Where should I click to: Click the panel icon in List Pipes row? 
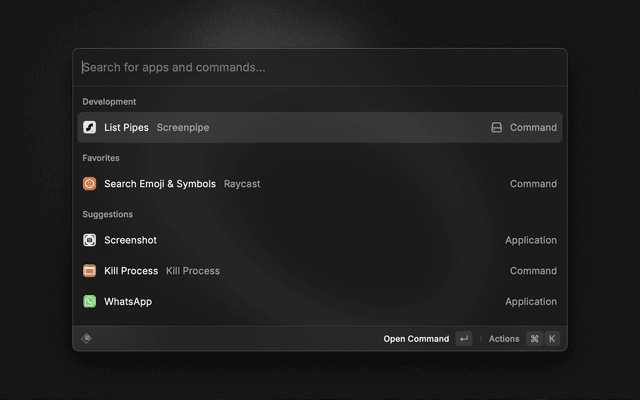(496, 127)
